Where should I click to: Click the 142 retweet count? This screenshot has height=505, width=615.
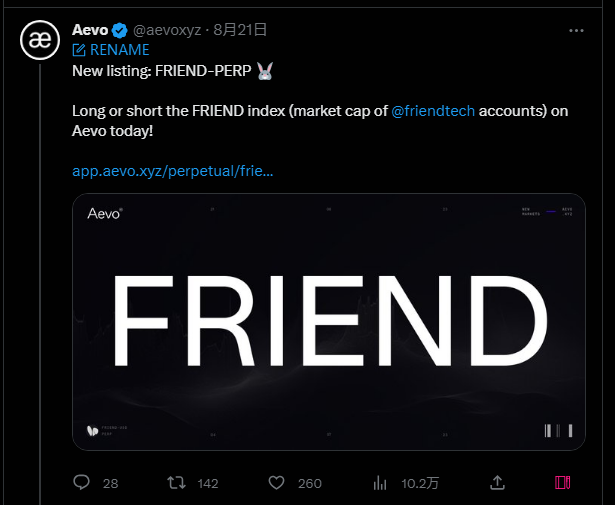[x=208, y=483]
